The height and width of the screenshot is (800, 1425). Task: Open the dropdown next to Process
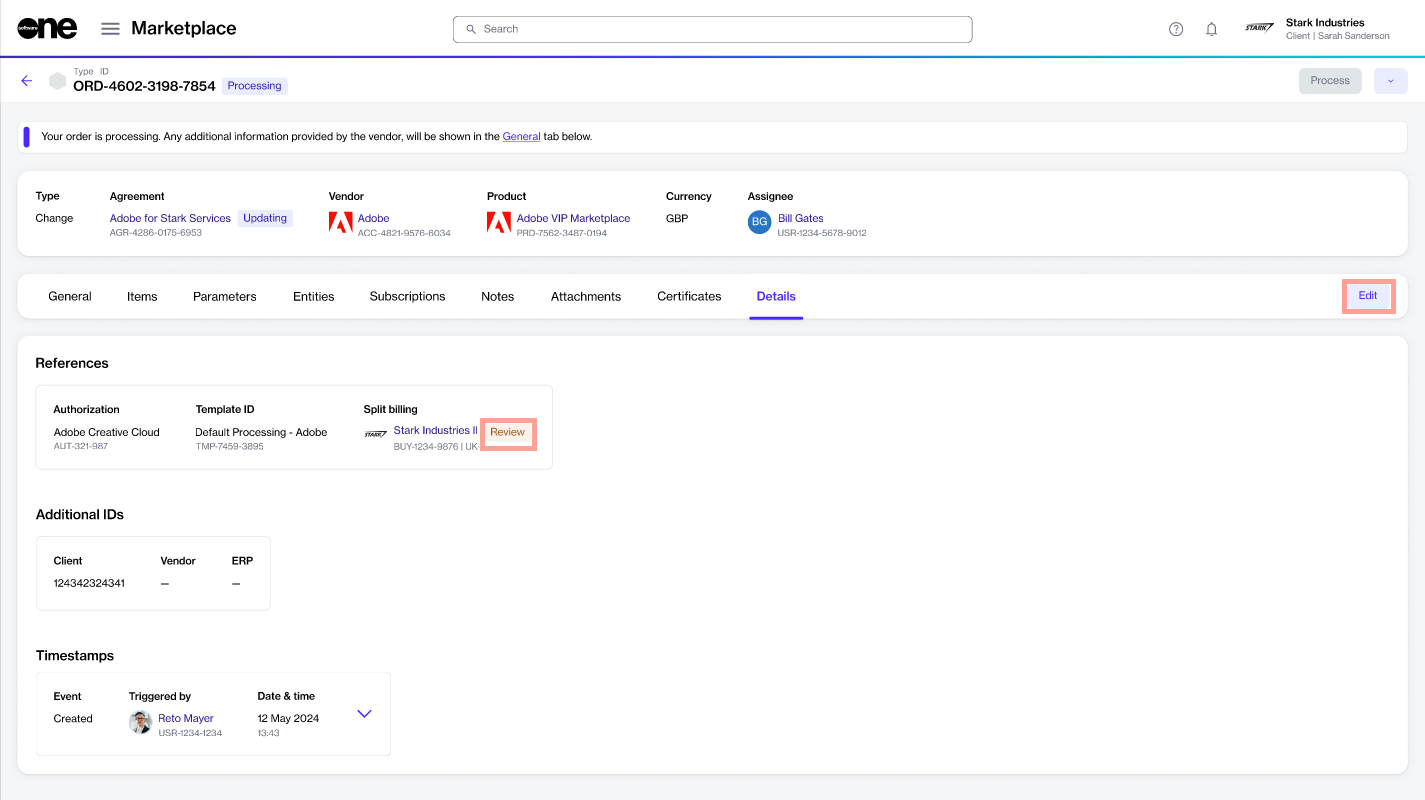coord(1390,81)
